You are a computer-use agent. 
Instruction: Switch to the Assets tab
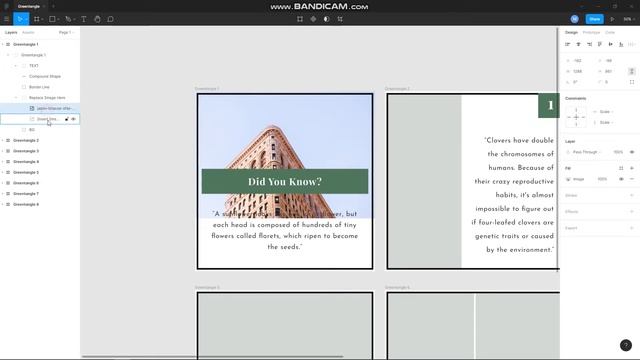coord(28,32)
